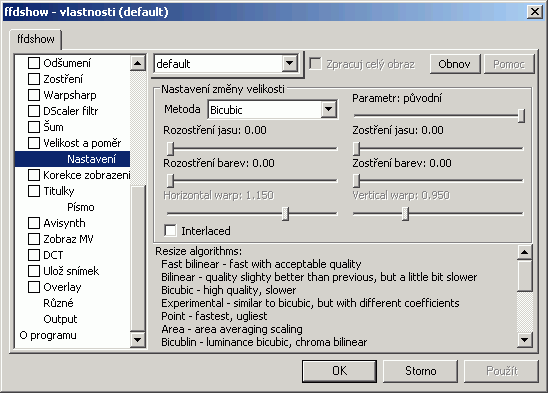Screen dimensions: 548x393
Task: Toggle the Ulož snímek checkbox
Action: (x=34, y=271)
